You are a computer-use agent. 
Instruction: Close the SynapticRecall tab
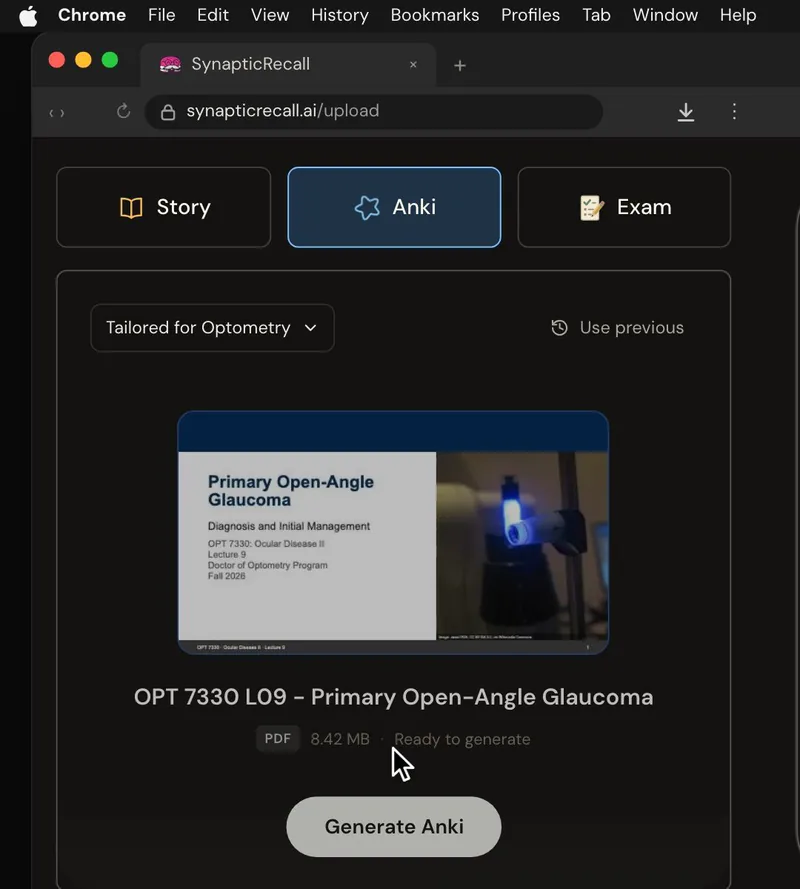413,65
